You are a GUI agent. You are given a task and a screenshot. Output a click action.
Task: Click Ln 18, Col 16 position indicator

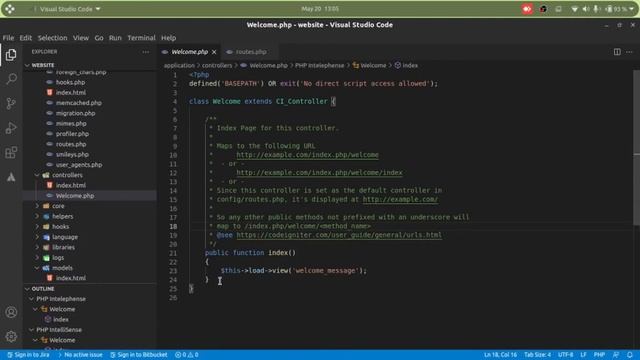coord(500,355)
